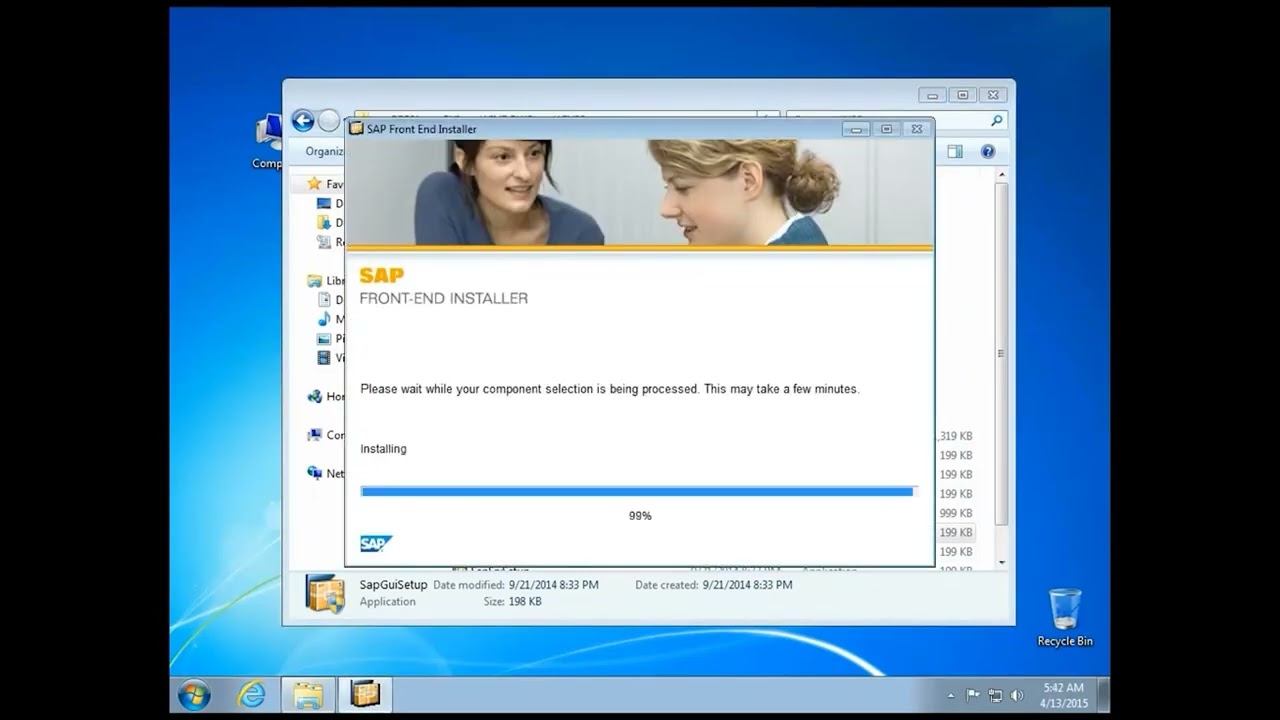Click the SAP installer title bar icon
Screen dimensions: 1280x720
(x=355, y=129)
